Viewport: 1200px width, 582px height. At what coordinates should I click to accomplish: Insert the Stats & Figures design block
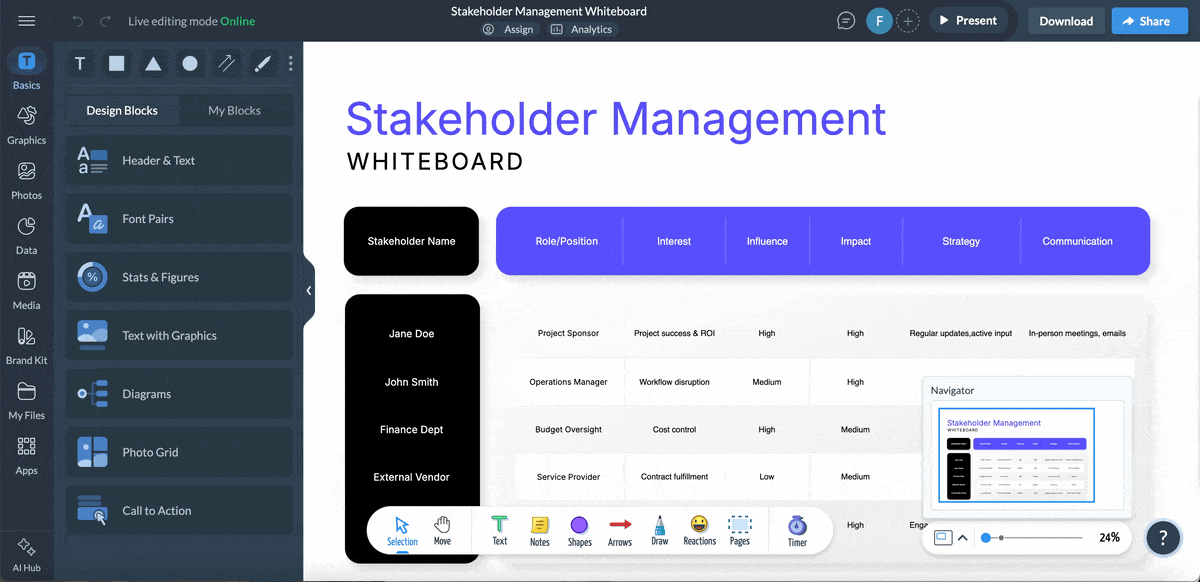pyautogui.click(x=178, y=277)
